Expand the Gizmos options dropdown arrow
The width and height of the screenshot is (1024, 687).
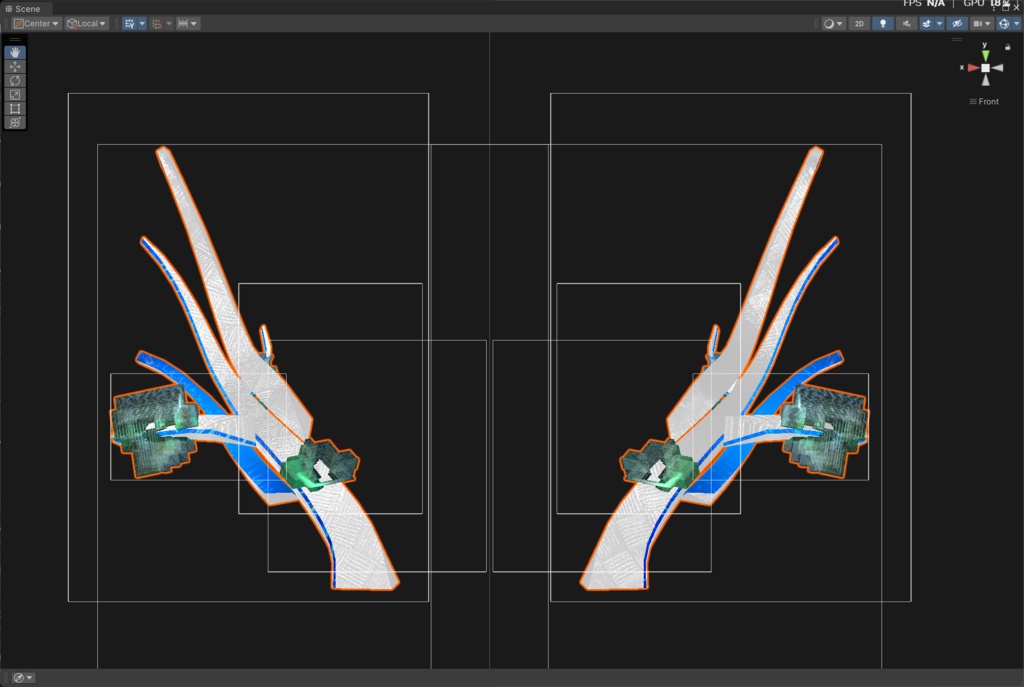coord(1017,24)
